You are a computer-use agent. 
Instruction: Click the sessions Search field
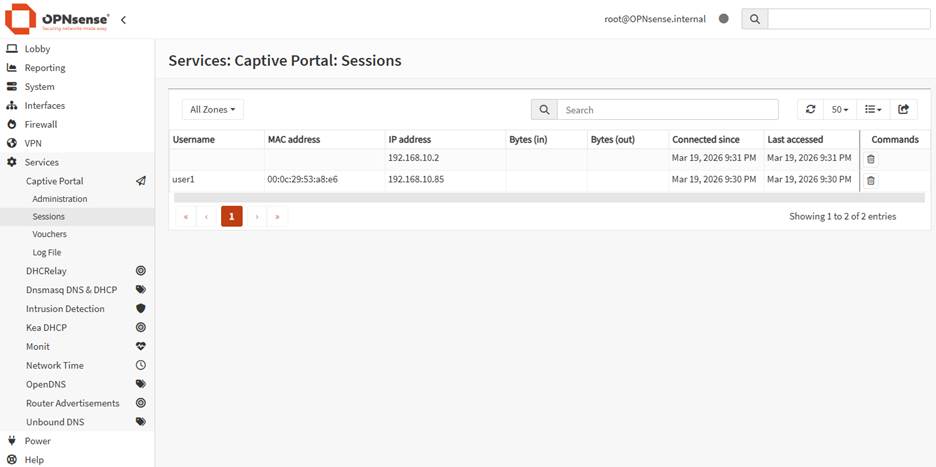pos(666,110)
